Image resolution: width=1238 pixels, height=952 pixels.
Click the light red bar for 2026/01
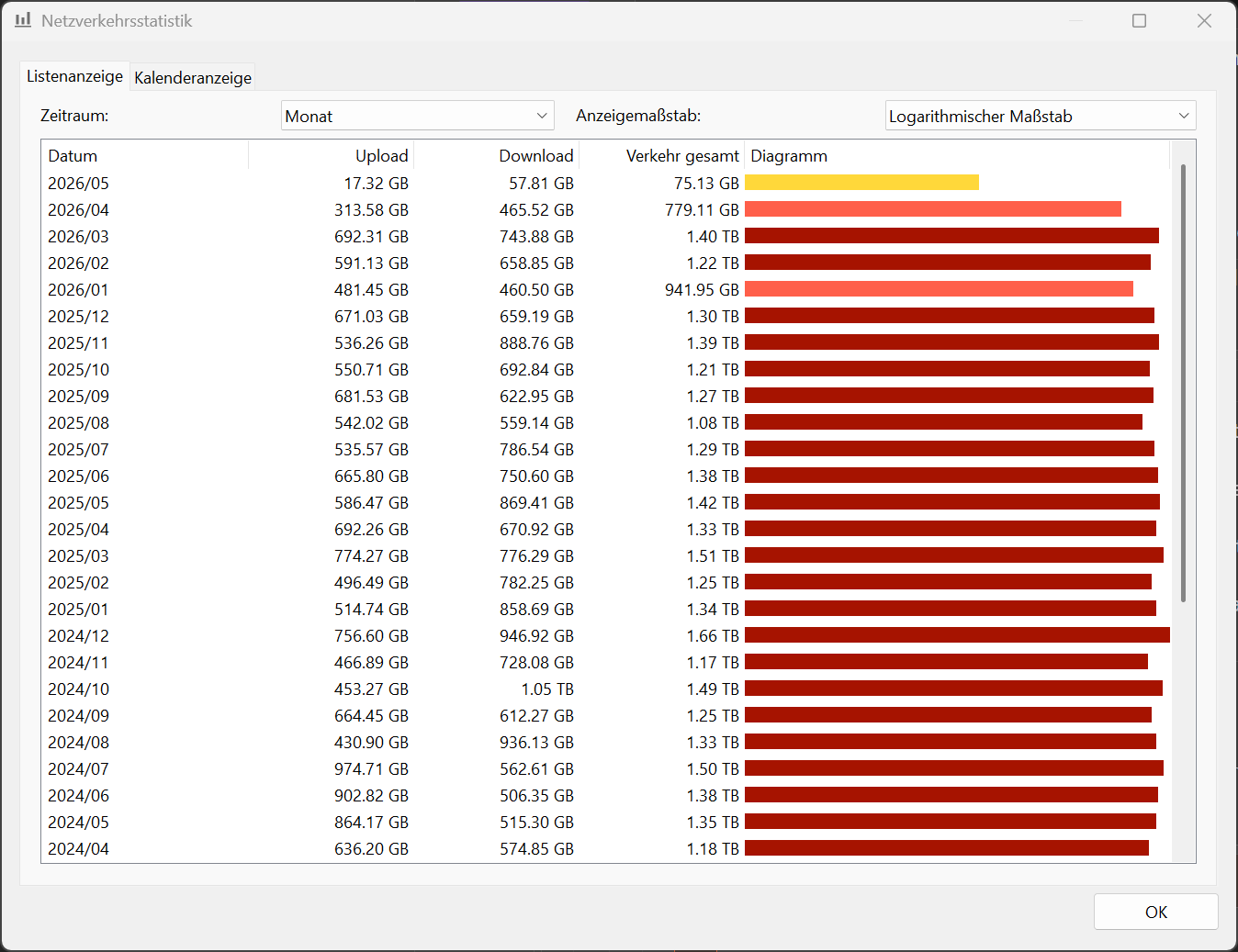[x=939, y=289]
